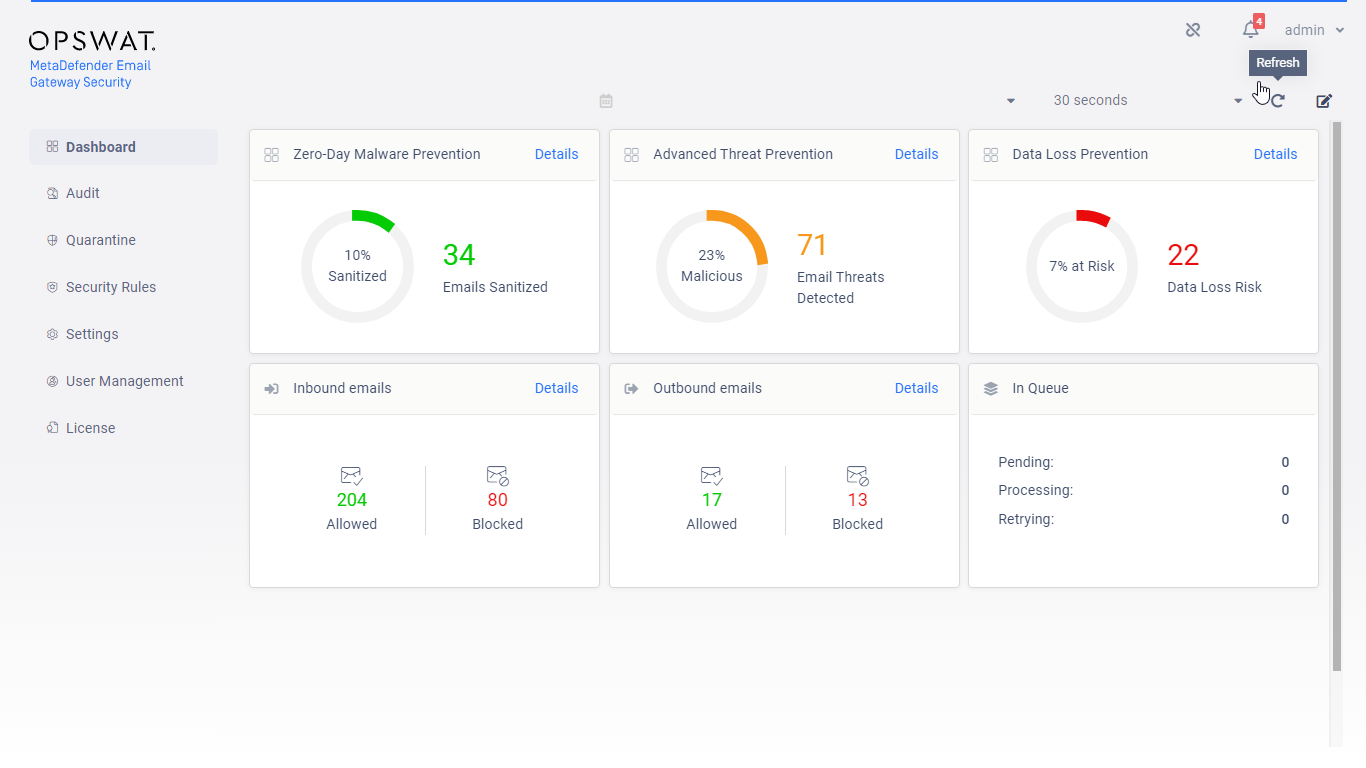
Task: Click the 13 outbound Blocked count
Action: (x=858, y=500)
